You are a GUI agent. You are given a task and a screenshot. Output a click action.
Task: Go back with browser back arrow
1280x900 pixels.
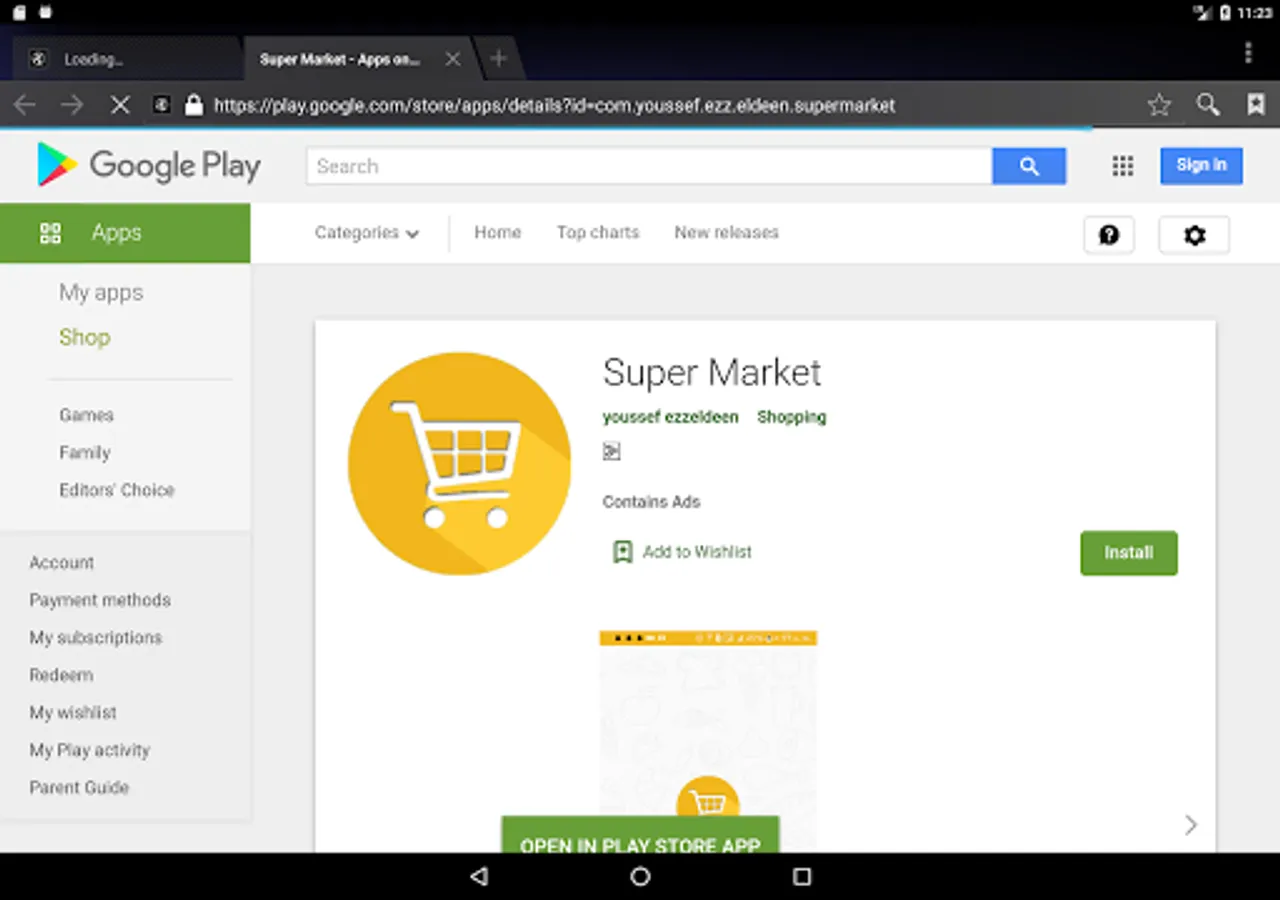coord(25,105)
